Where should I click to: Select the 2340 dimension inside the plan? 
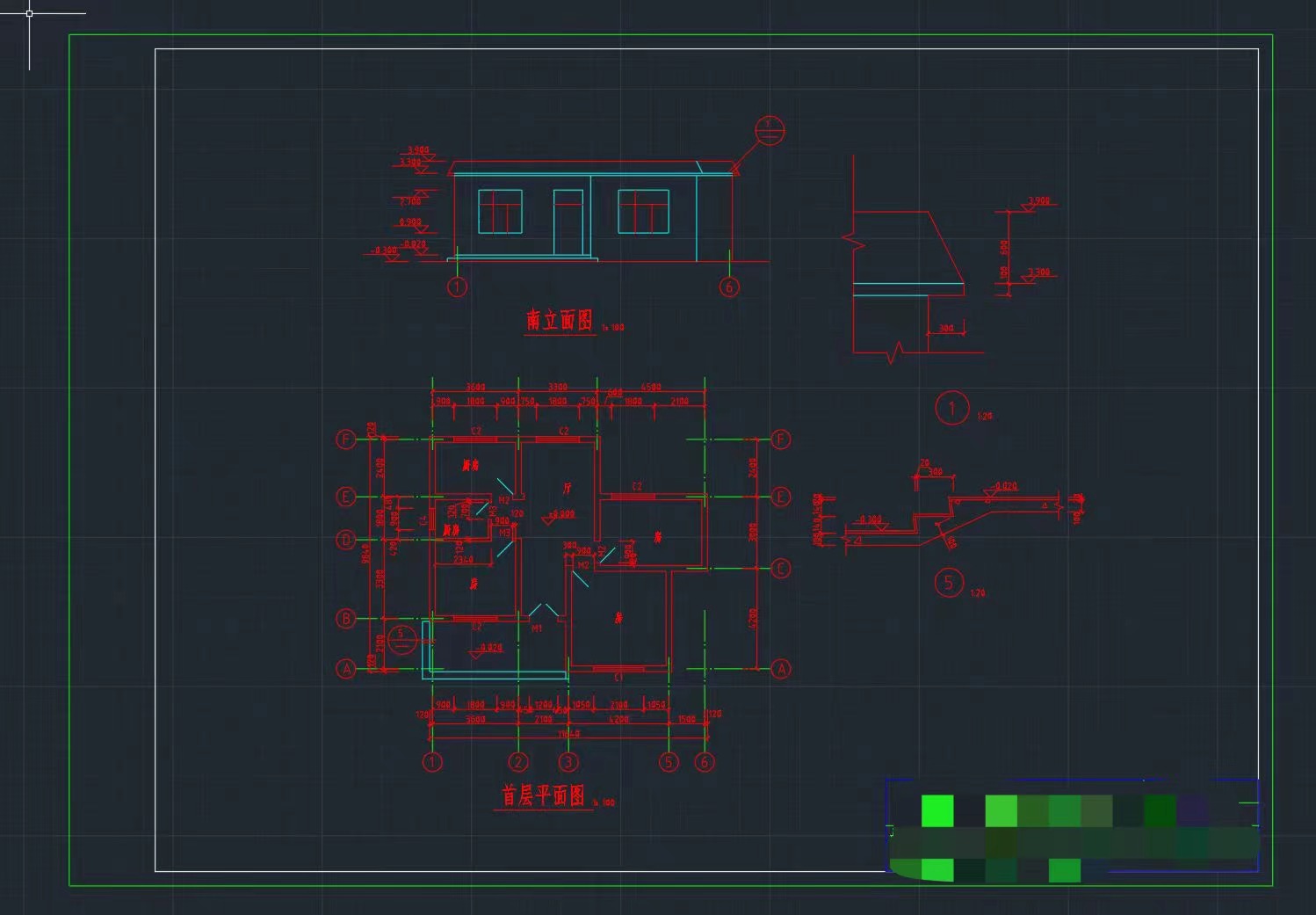(464, 559)
